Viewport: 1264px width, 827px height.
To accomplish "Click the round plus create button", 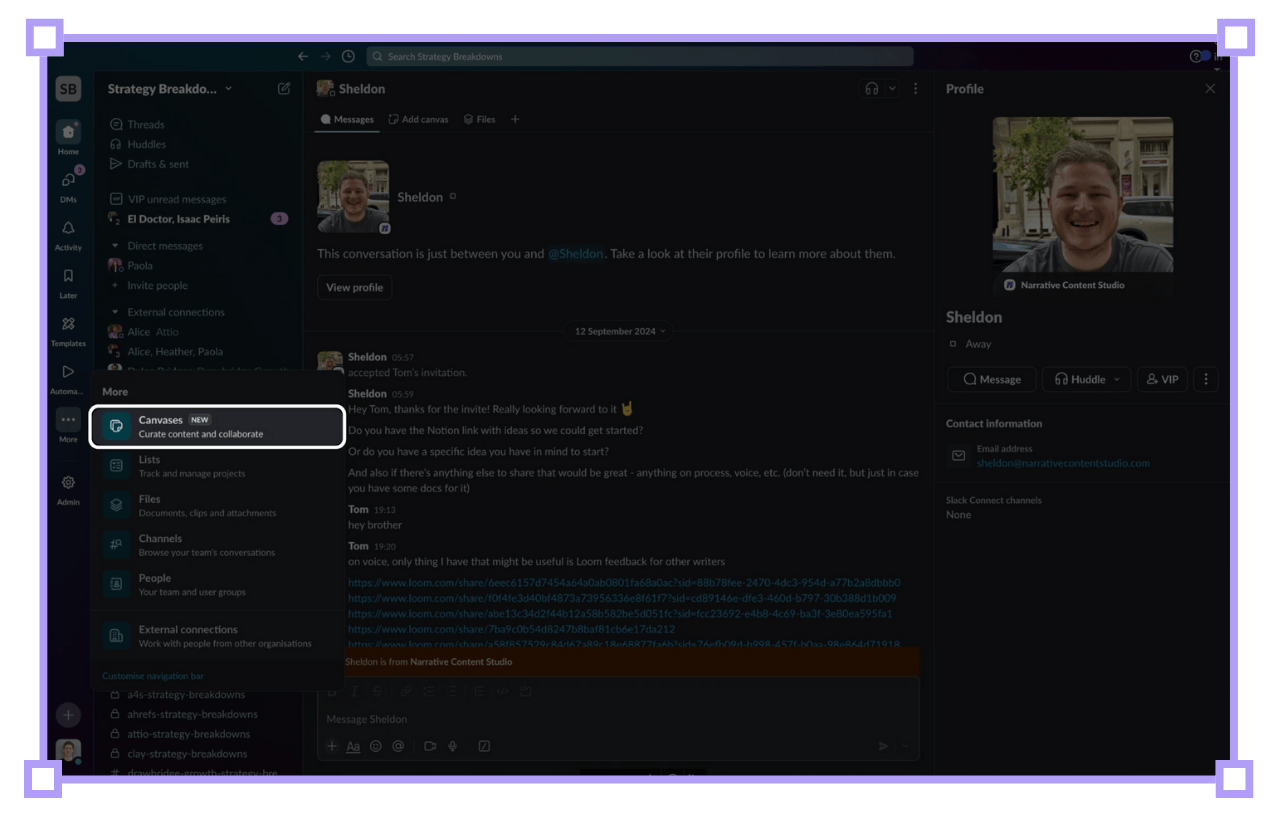I will (x=68, y=715).
